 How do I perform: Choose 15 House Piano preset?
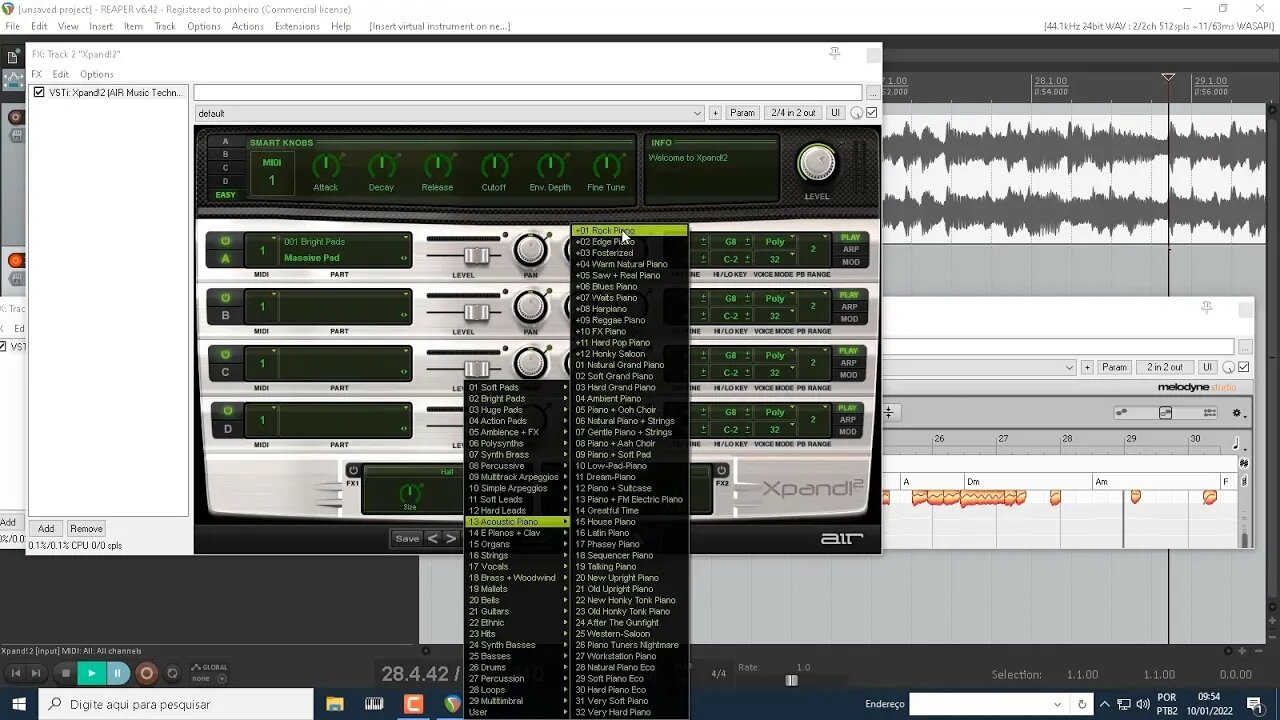(x=629, y=522)
